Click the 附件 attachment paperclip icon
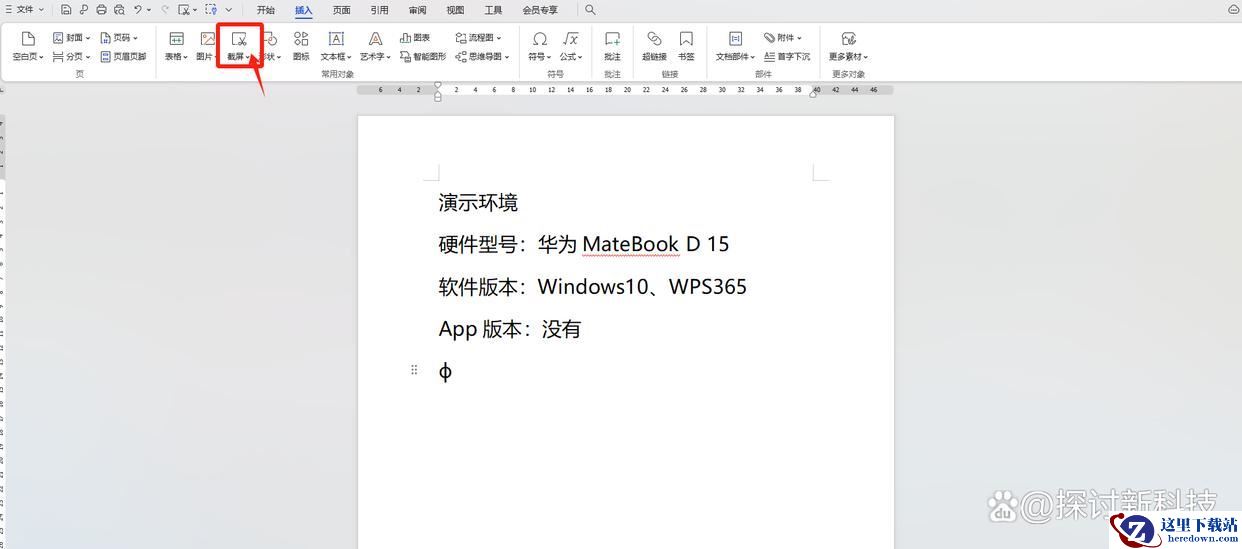Viewport: 1242px width, 549px height. pos(770,38)
